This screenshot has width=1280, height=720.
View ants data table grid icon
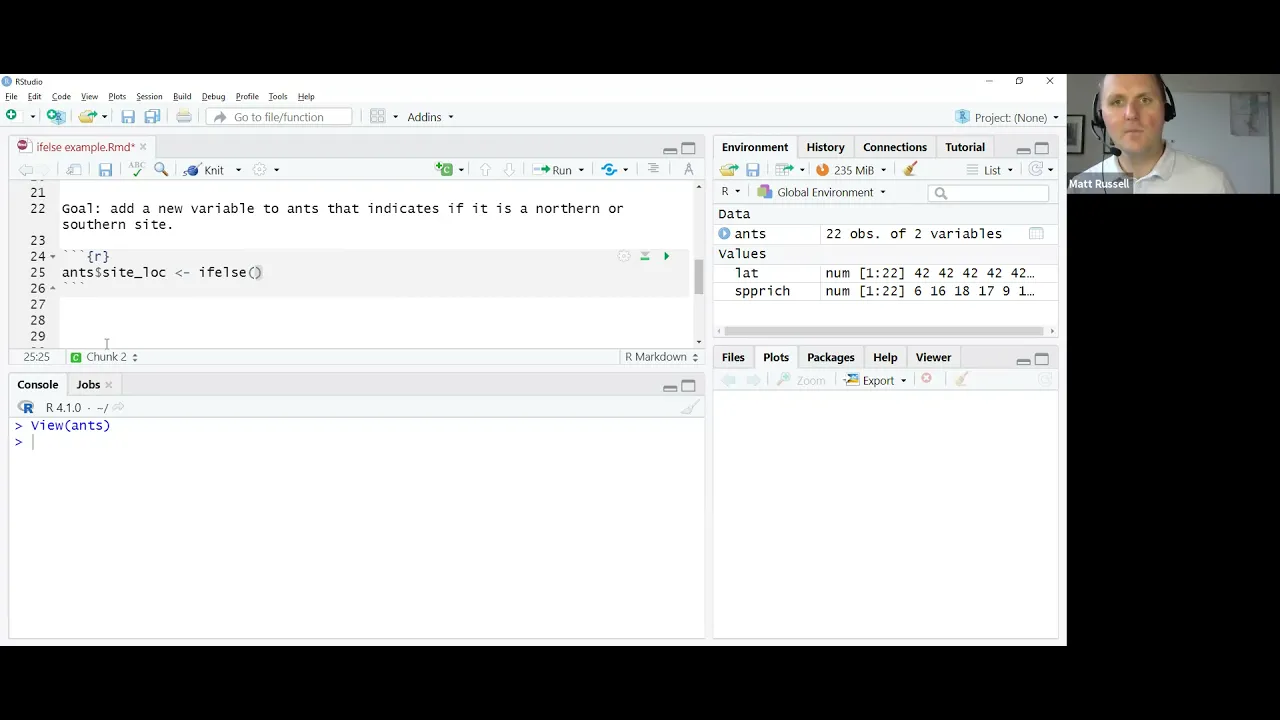point(1036,234)
